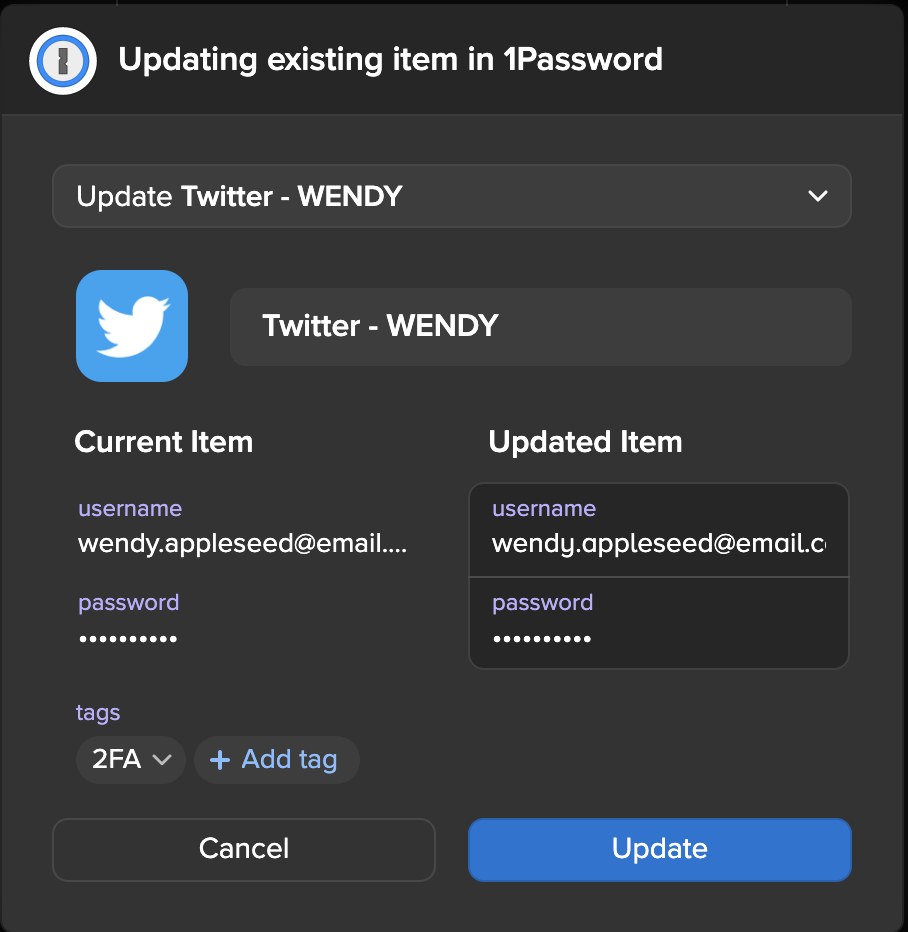908x932 pixels.
Task: Click the Current Item heading
Action: [163, 442]
